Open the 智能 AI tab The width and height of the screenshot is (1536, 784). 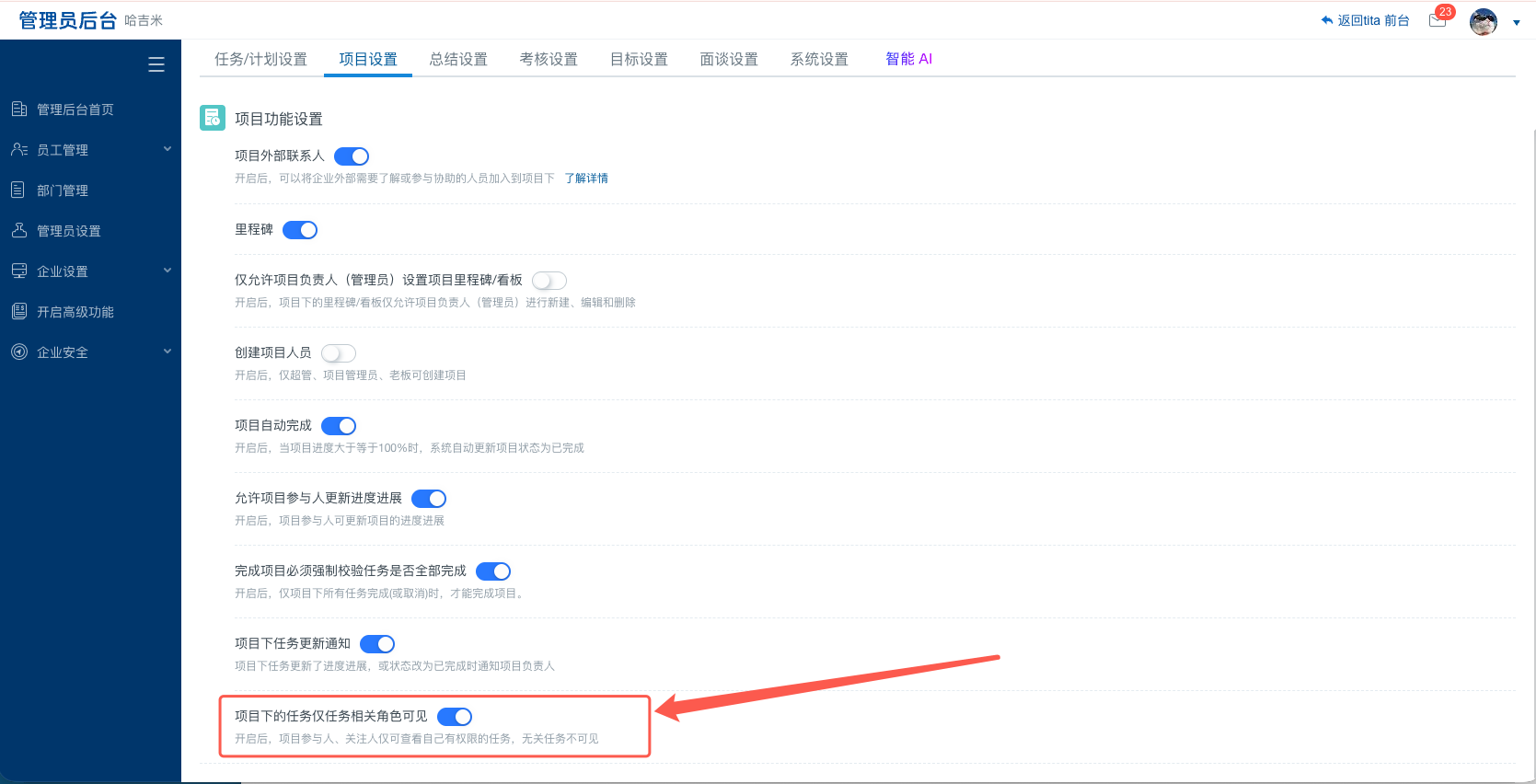908,59
